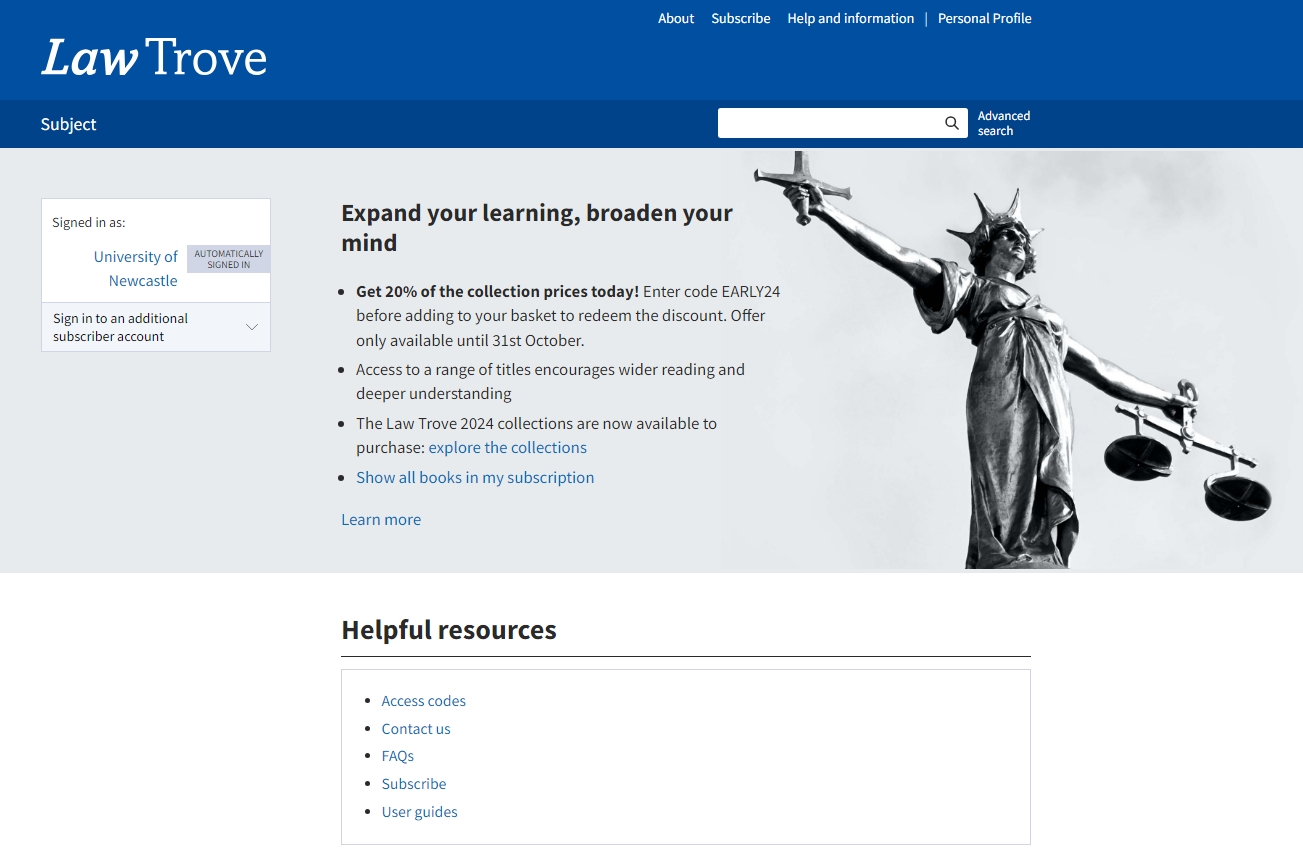The width and height of the screenshot is (1303, 858).
Task: Show all books in my subscription
Action: (475, 477)
